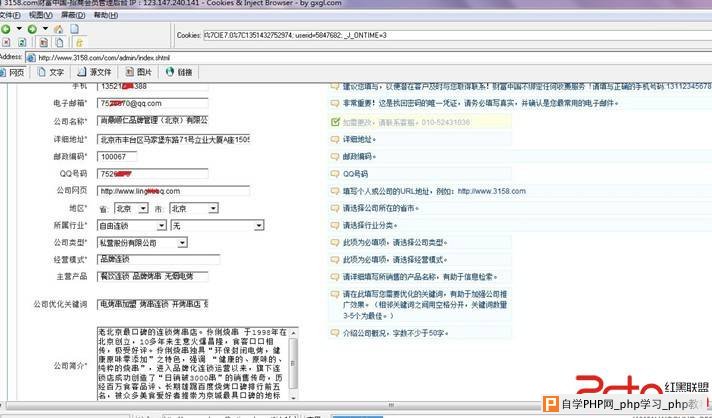Image resolution: width=712 pixels, height=418 pixels.
Task: Switch to the 网页 tab
Action: click(x=13, y=72)
